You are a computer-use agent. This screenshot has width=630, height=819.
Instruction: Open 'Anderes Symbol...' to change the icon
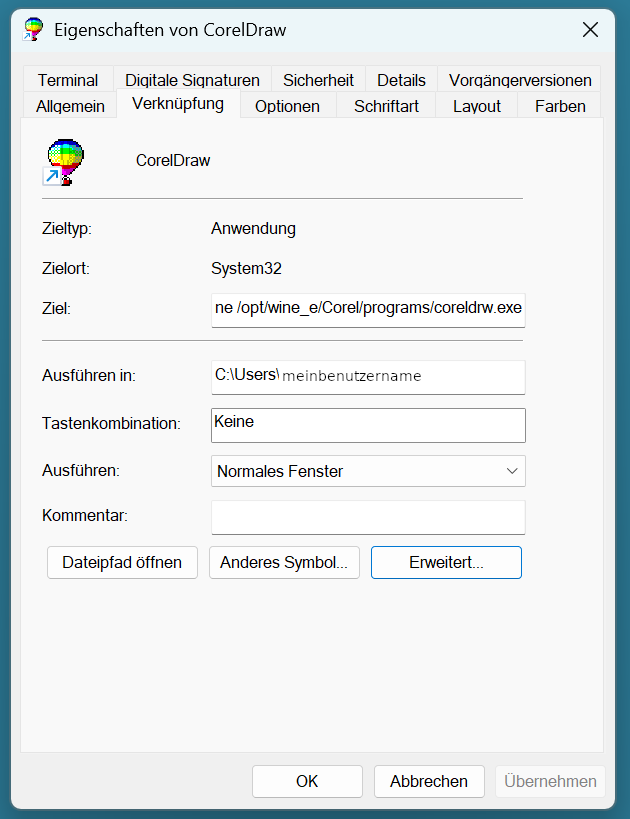pos(283,562)
